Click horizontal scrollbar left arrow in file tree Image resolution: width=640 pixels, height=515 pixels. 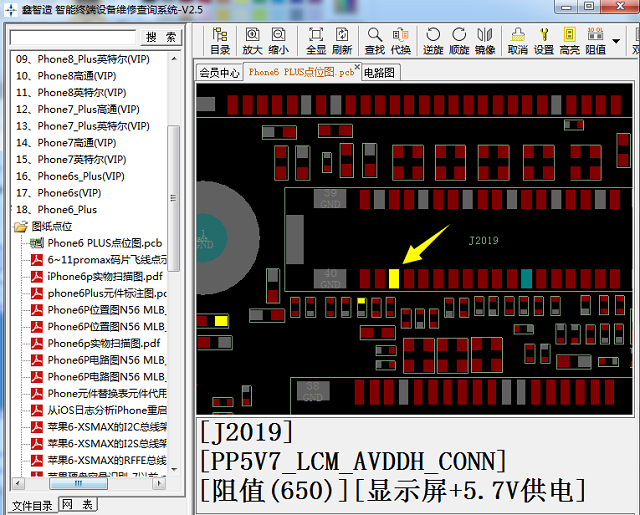pyautogui.click(x=18, y=484)
